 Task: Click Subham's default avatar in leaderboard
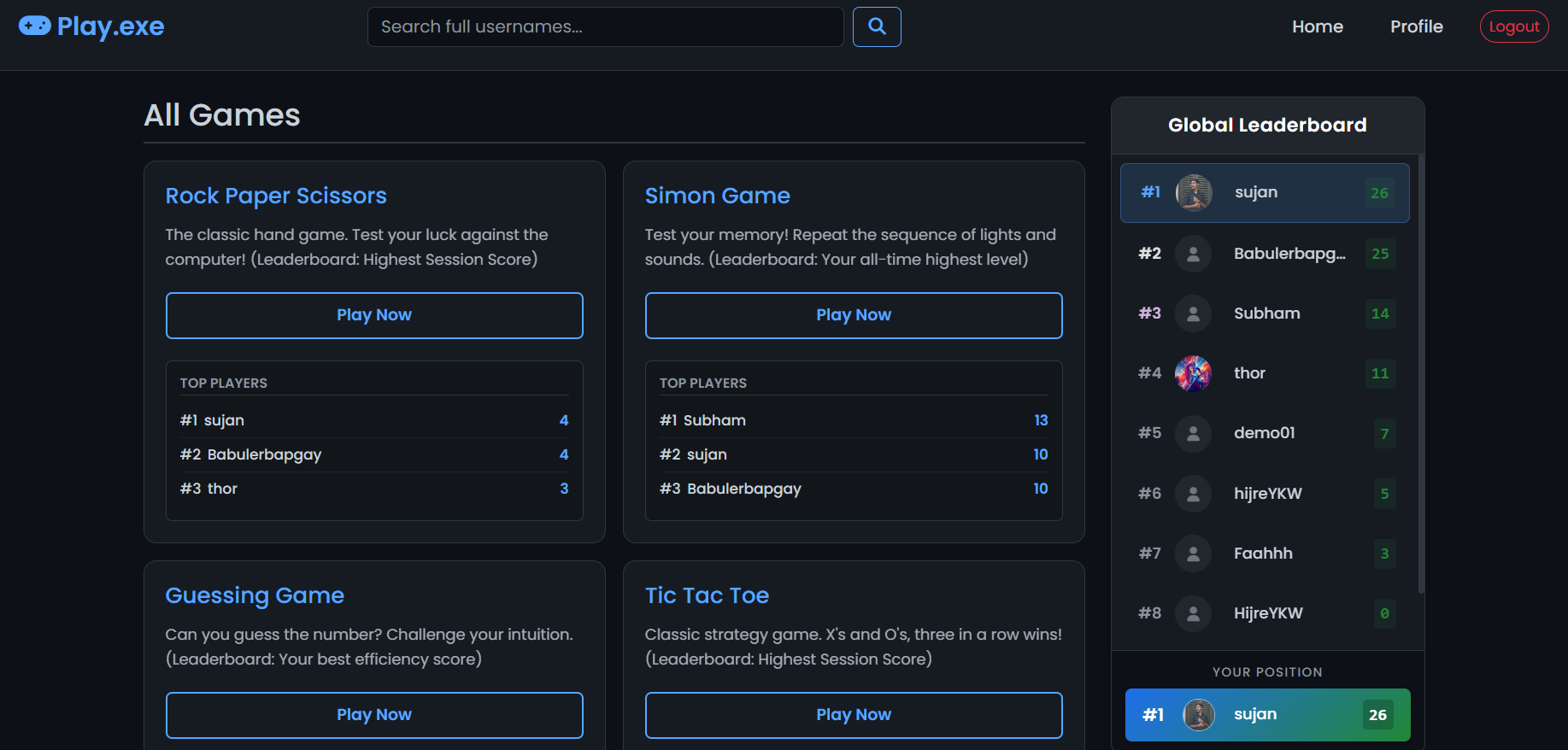(x=1193, y=313)
